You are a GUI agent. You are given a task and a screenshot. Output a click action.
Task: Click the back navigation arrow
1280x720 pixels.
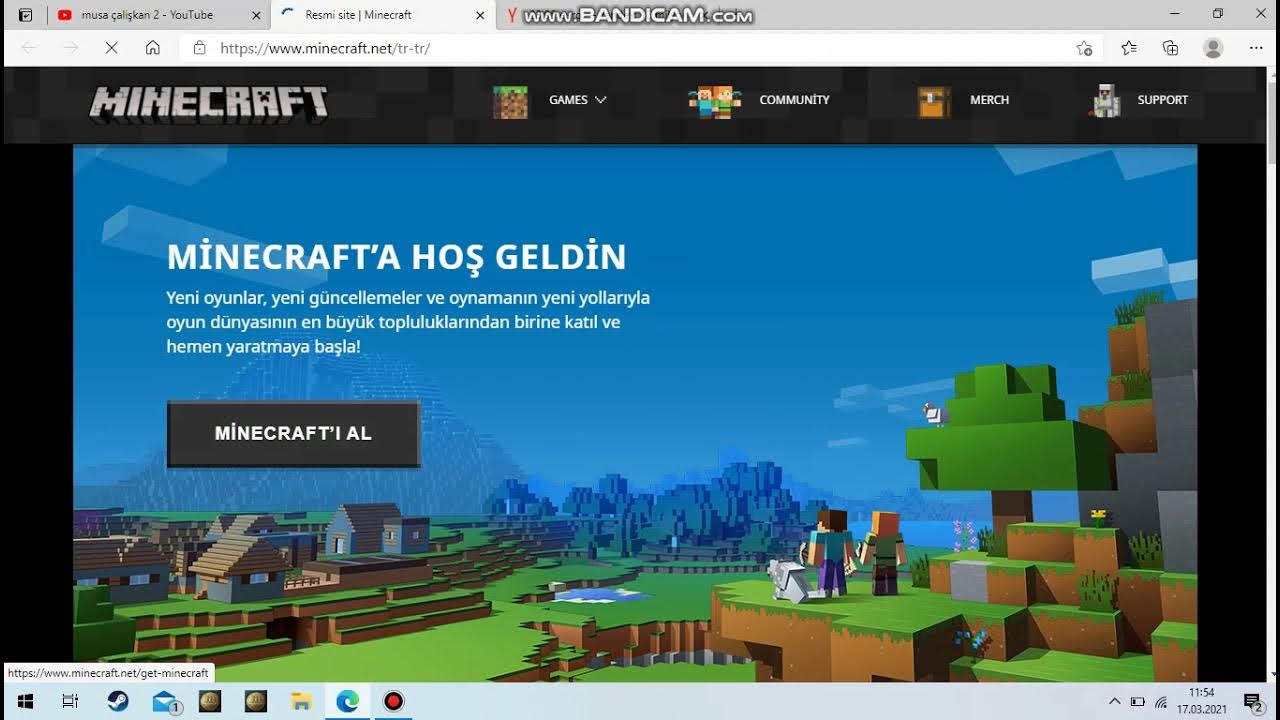tap(28, 48)
